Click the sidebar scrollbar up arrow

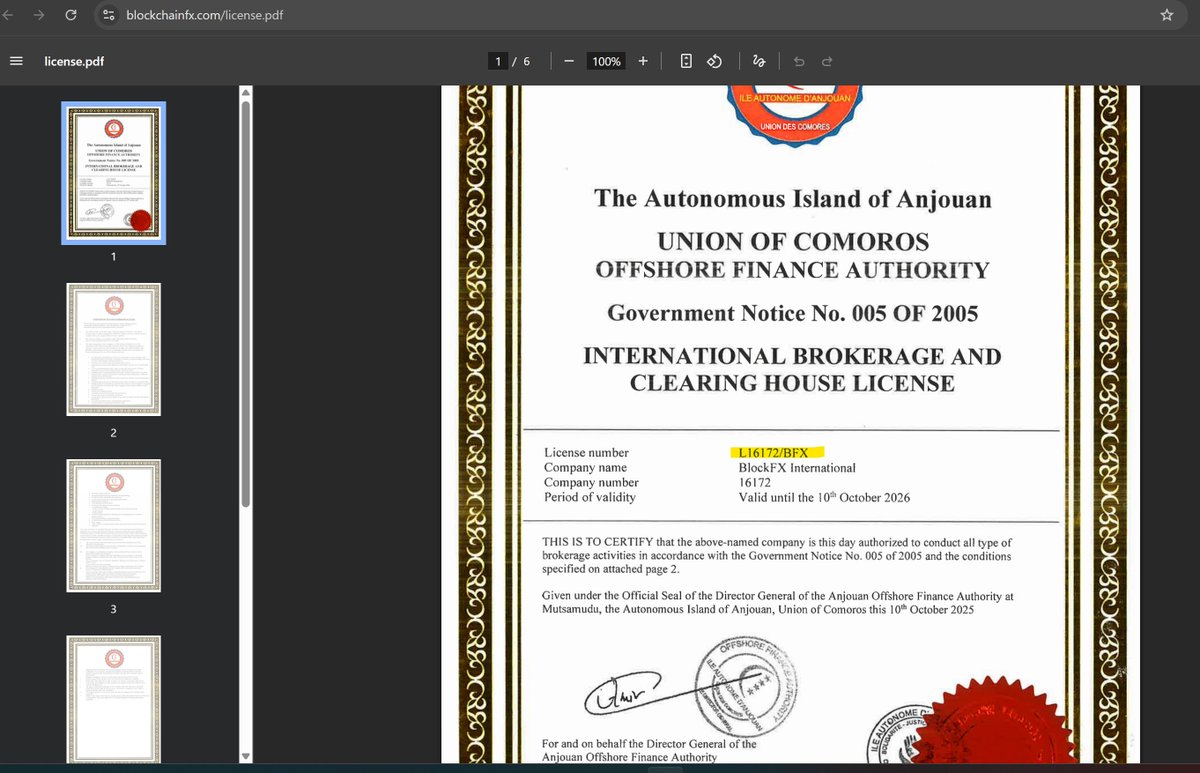pyautogui.click(x=246, y=91)
